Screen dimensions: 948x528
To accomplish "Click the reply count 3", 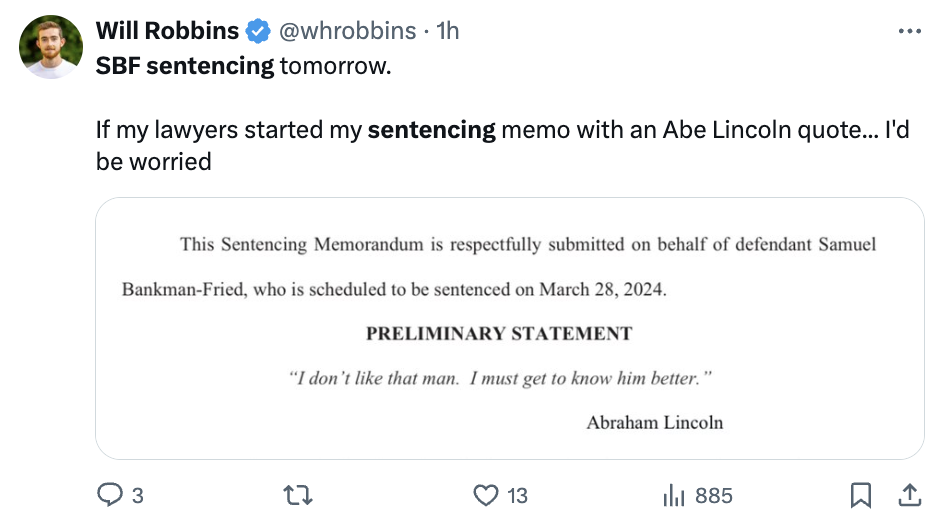I will 138,495.
